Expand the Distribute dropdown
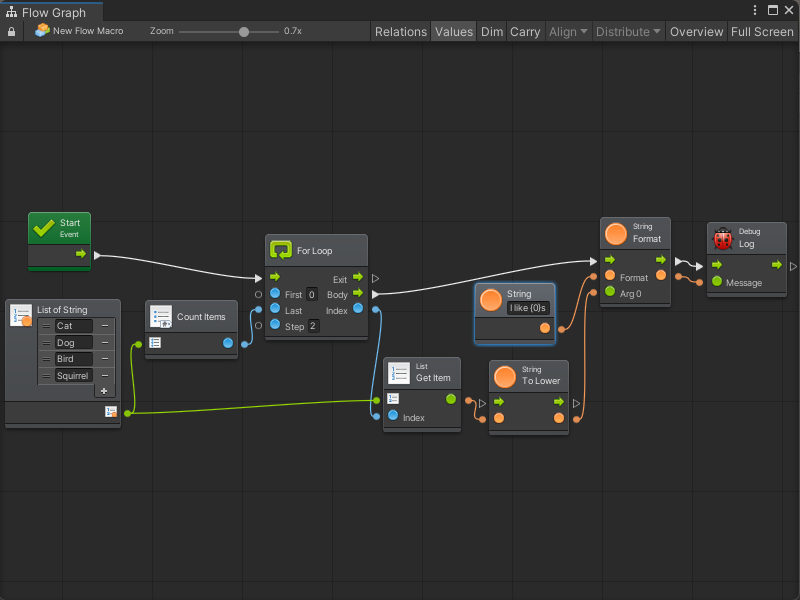Screen dimensions: 800x600 [628, 31]
